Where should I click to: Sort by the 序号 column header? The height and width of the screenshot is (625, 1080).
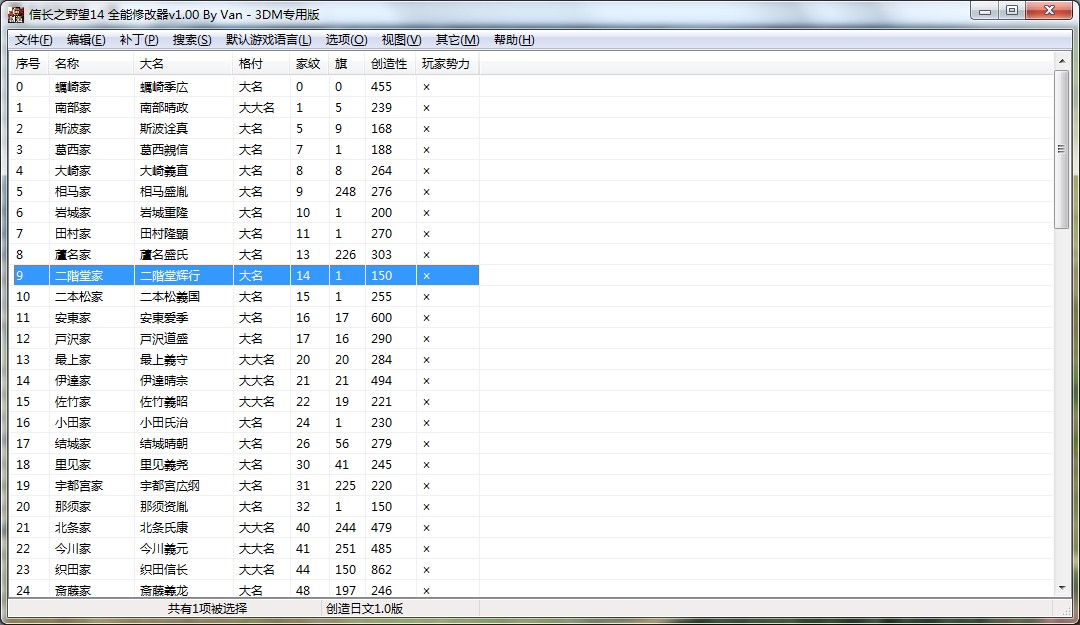pyautogui.click(x=31, y=63)
